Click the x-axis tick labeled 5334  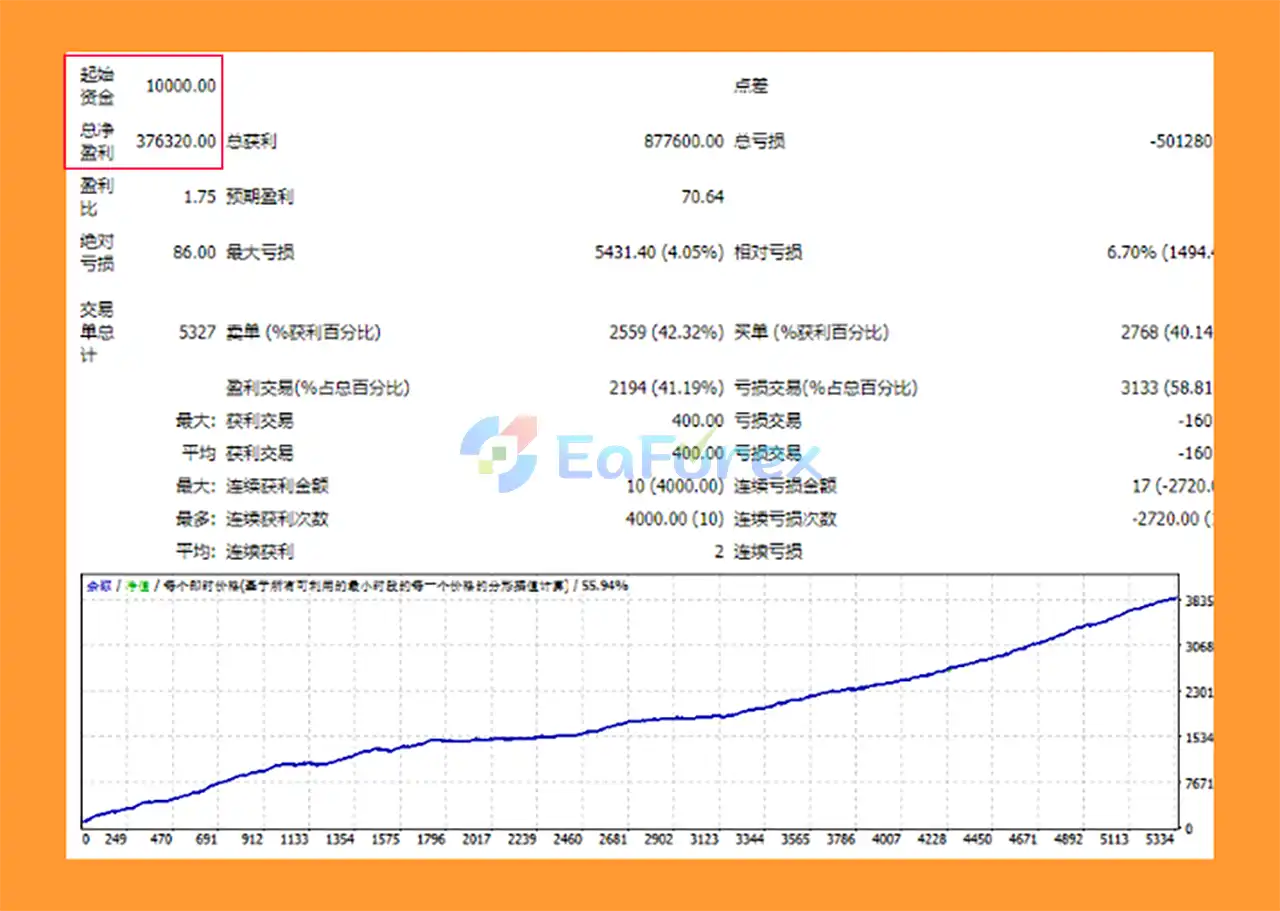(x=1161, y=840)
